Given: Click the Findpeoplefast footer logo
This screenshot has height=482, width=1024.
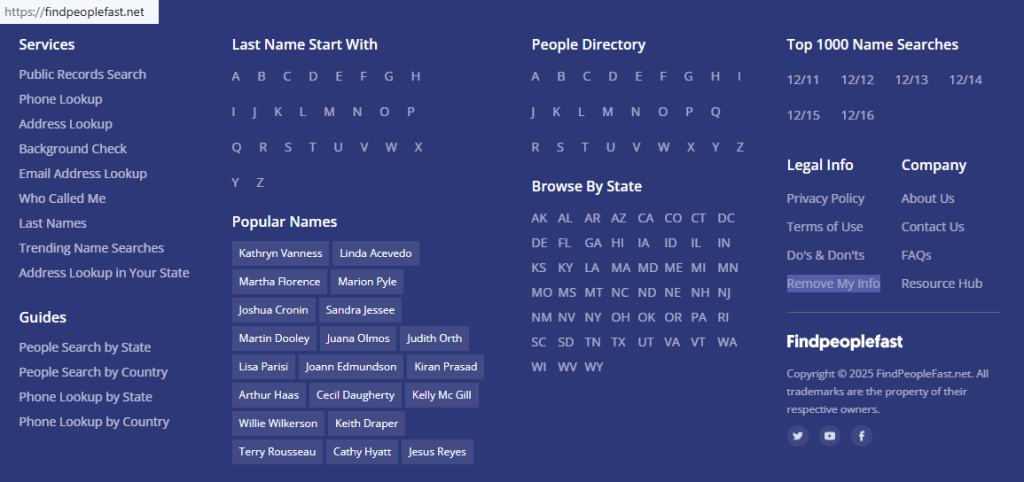Looking at the screenshot, I should click(x=844, y=342).
